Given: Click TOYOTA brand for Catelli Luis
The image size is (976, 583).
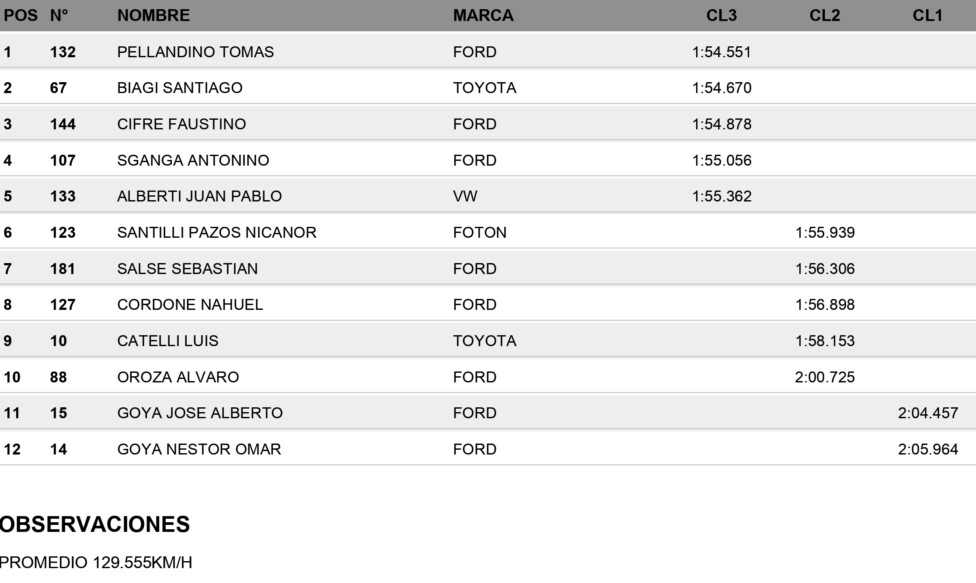Looking at the screenshot, I should (x=485, y=341).
